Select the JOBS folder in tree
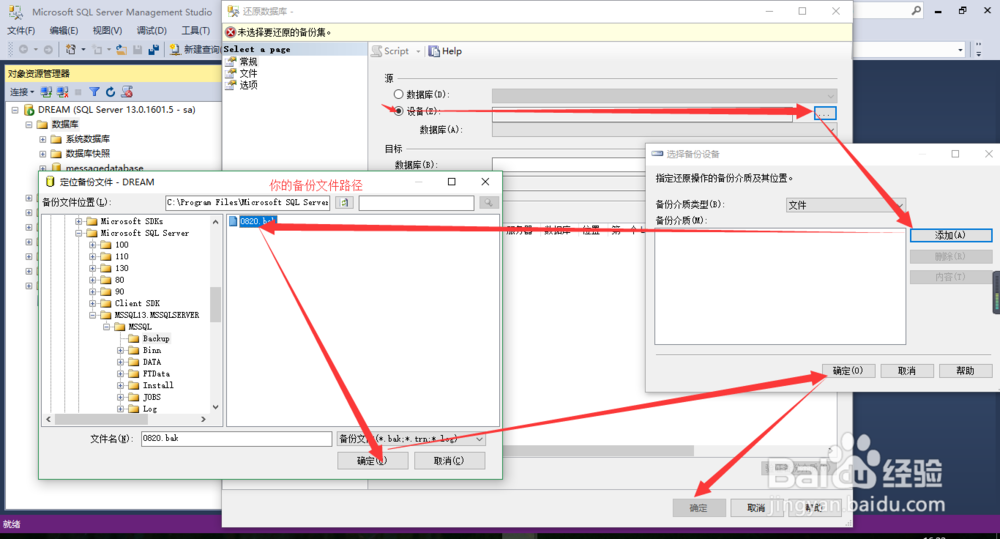 point(152,397)
